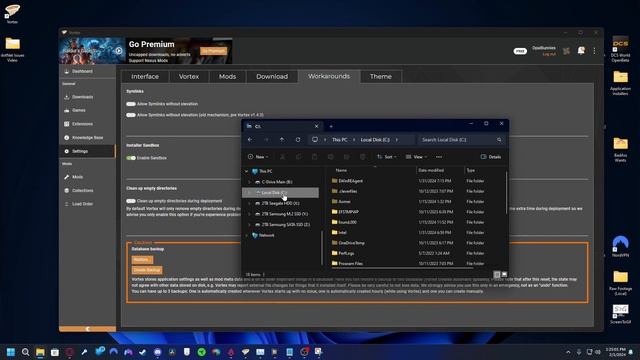
Task: Toggle Clean up empty directories during deployment
Action: pos(131,201)
